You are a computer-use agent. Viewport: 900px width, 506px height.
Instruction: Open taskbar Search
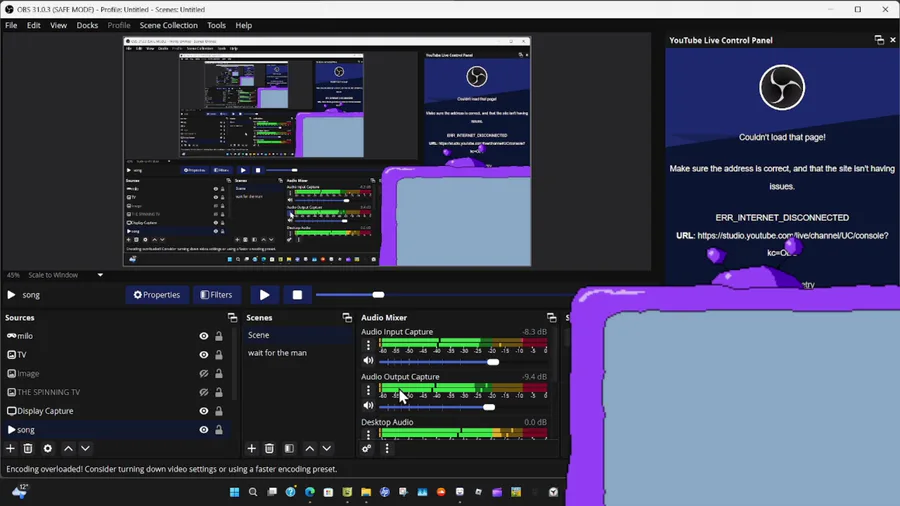(253, 492)
